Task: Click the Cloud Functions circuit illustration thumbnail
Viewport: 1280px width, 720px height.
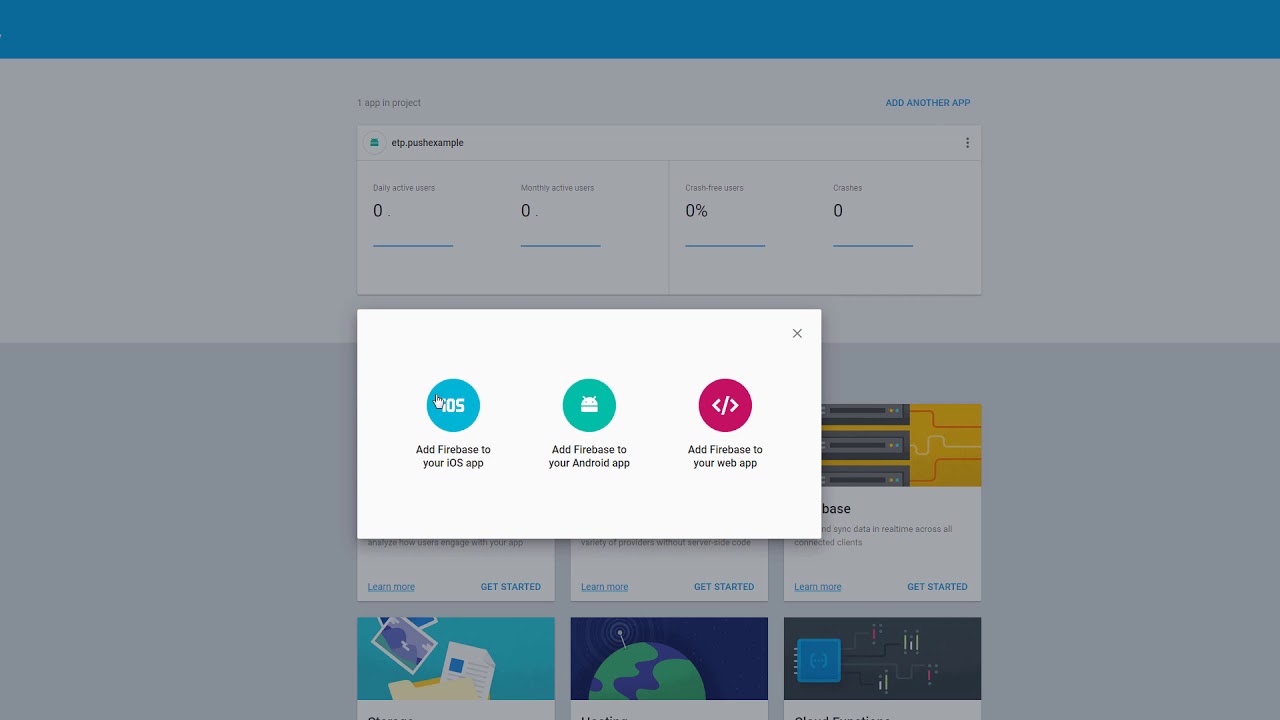Action: tap(883, 658)
